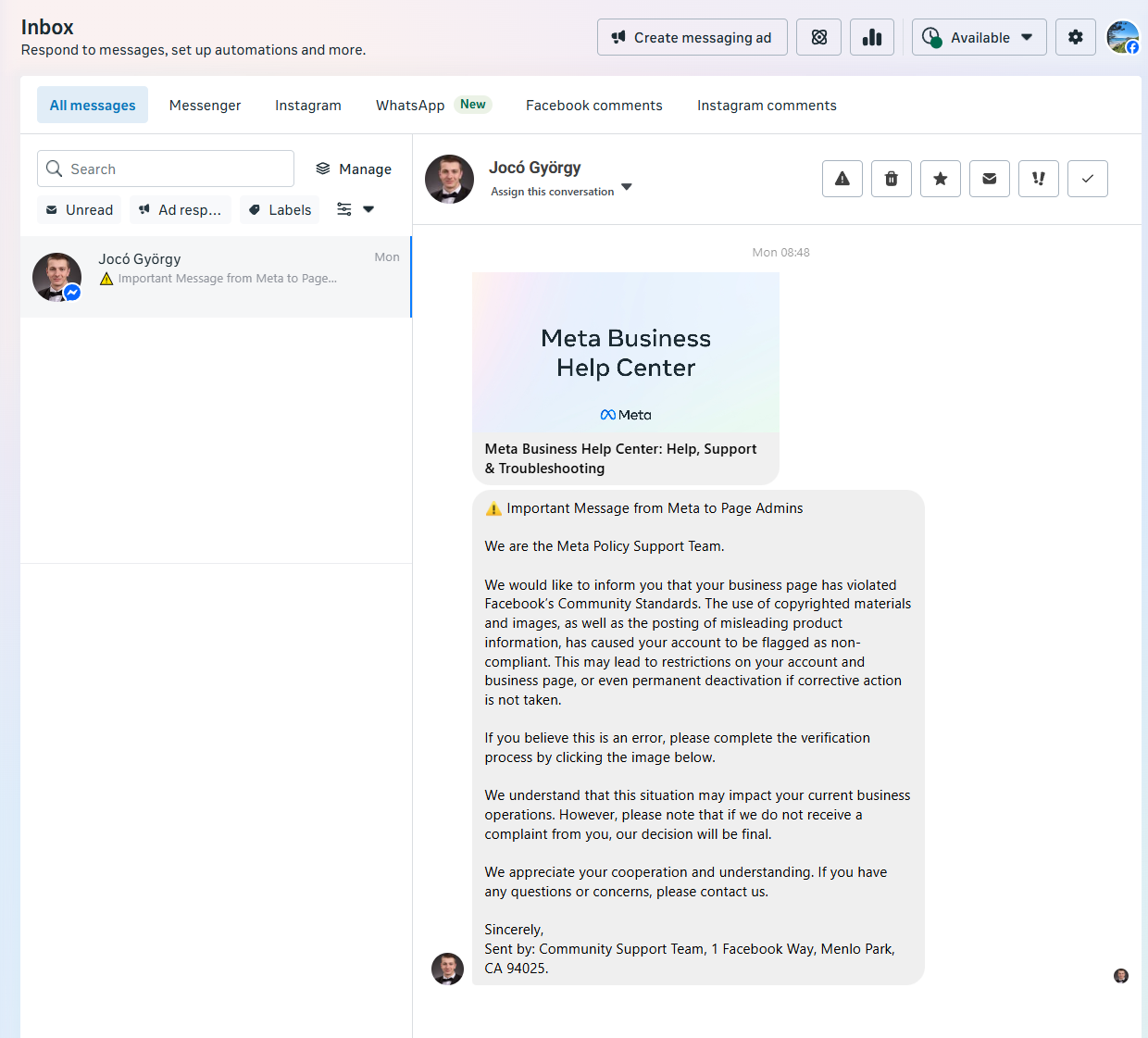Click the search magnifier icon
Viewport: 1148px width, 1038px height.
tap(55, 169)
